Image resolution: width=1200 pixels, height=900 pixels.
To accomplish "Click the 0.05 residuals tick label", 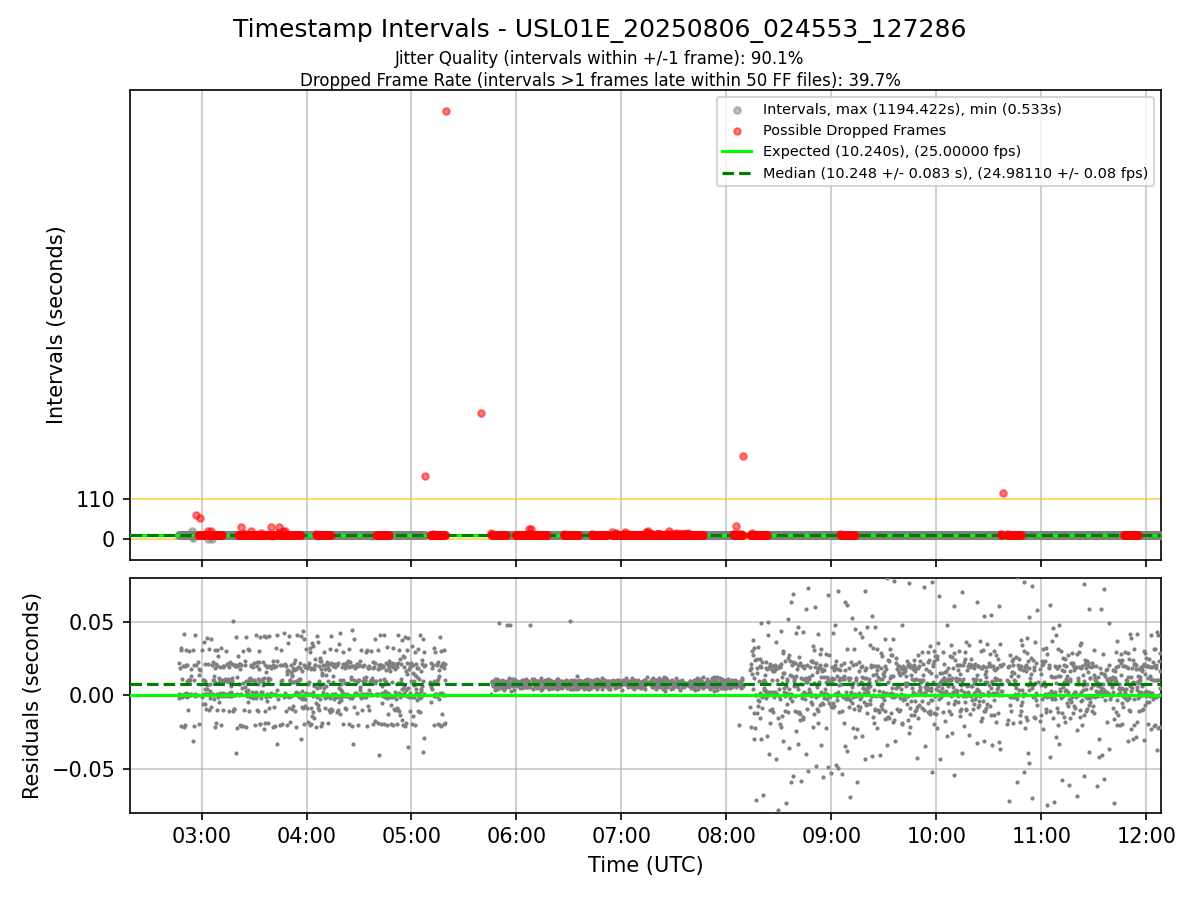I will tap(94, 622).
